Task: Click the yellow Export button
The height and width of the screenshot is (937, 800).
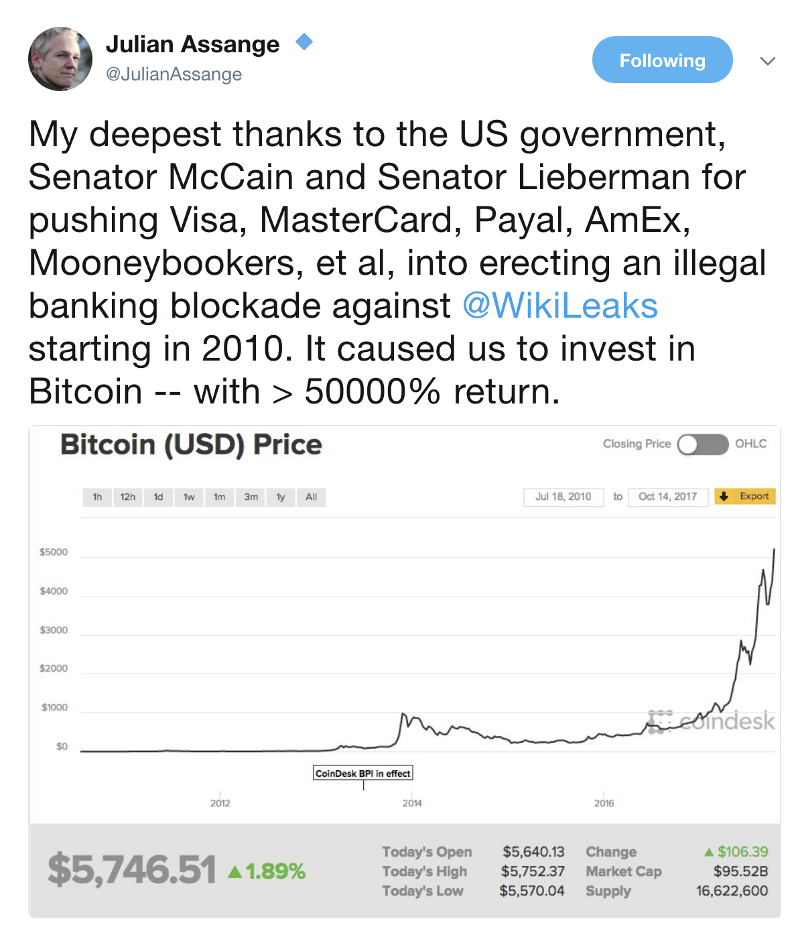Action: pos(745,497)
